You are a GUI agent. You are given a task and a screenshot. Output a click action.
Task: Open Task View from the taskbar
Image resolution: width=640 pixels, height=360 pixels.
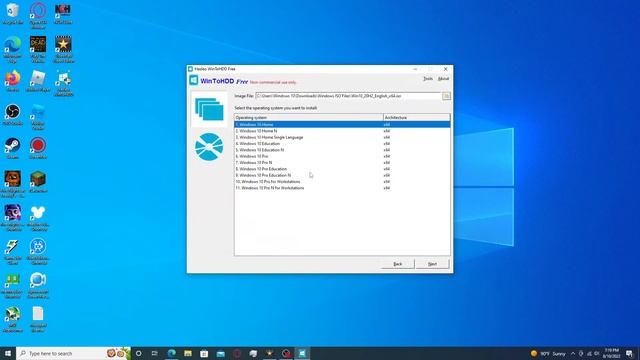pyautogui.click(x=155, y=353)
